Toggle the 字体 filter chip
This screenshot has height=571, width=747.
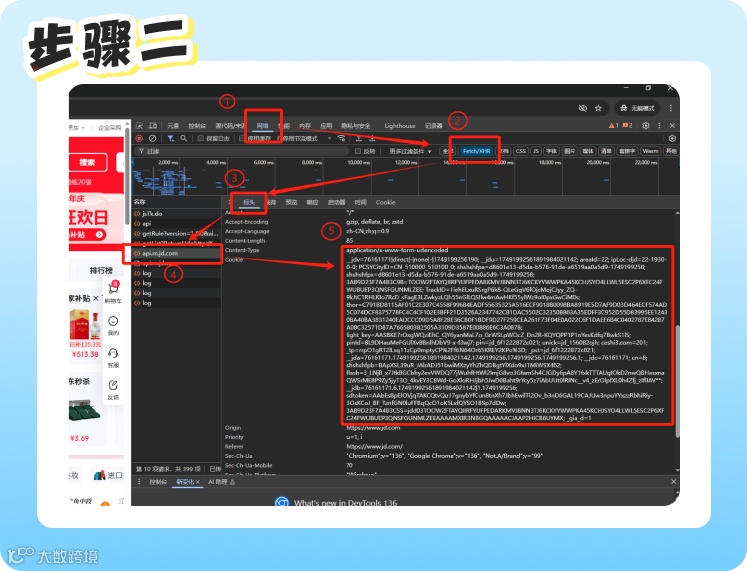(551, 151)
